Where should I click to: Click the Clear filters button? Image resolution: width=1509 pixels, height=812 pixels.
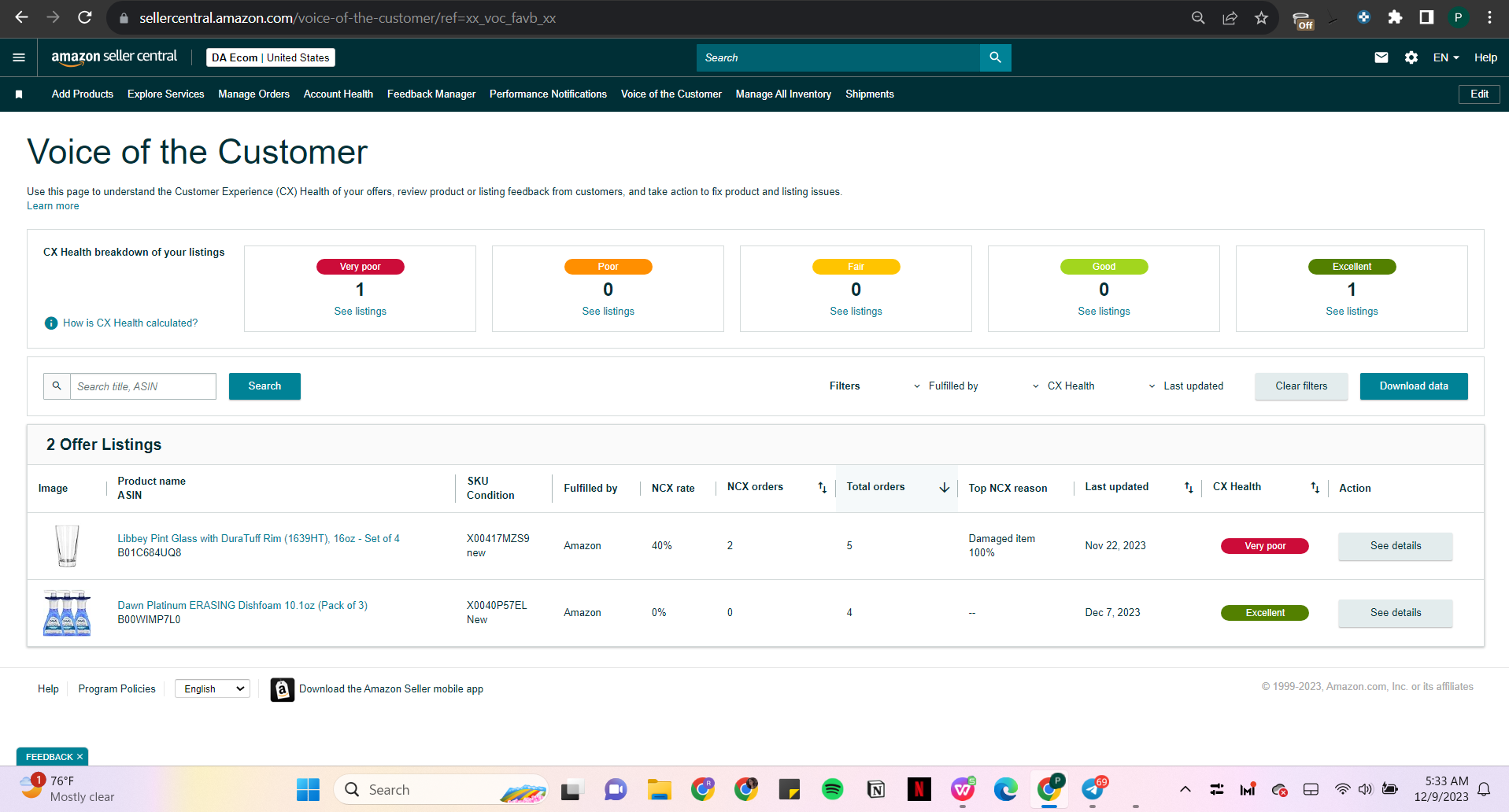1301,386
